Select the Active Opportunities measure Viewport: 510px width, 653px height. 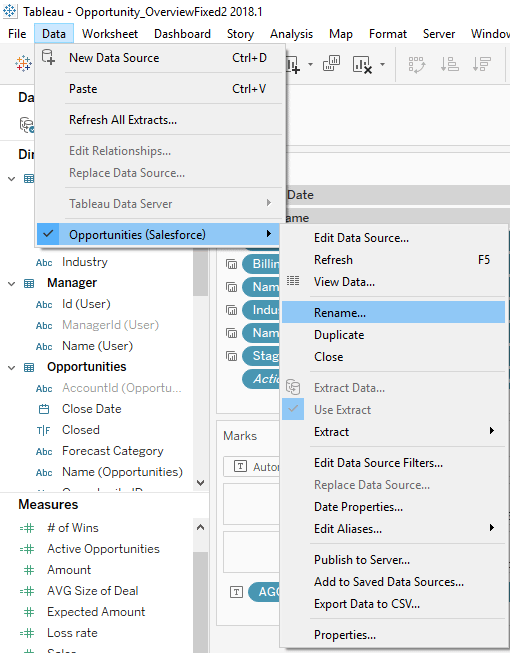point(103,549)
